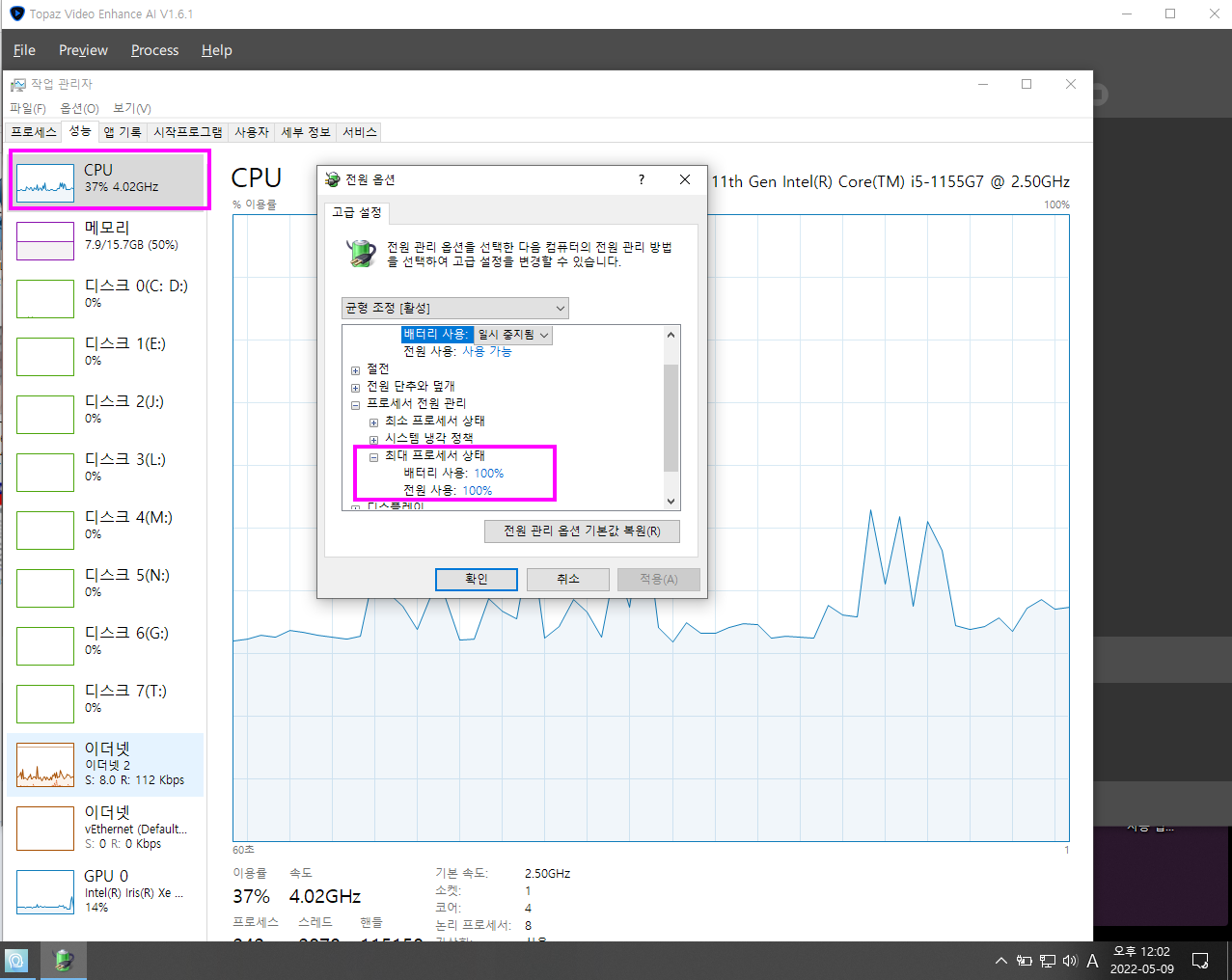Open the notification center icon
The height and width of the screenshot is (980, 1232).
pos(1200,961)
